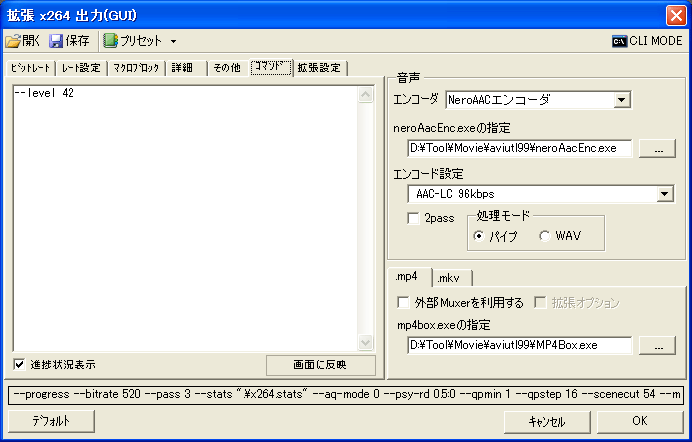This screenshot has height=442, width=692.
Task: Browse for neroAacEnc.exe with the ... button
Action: pyautogui.click(x=658, y=149)
